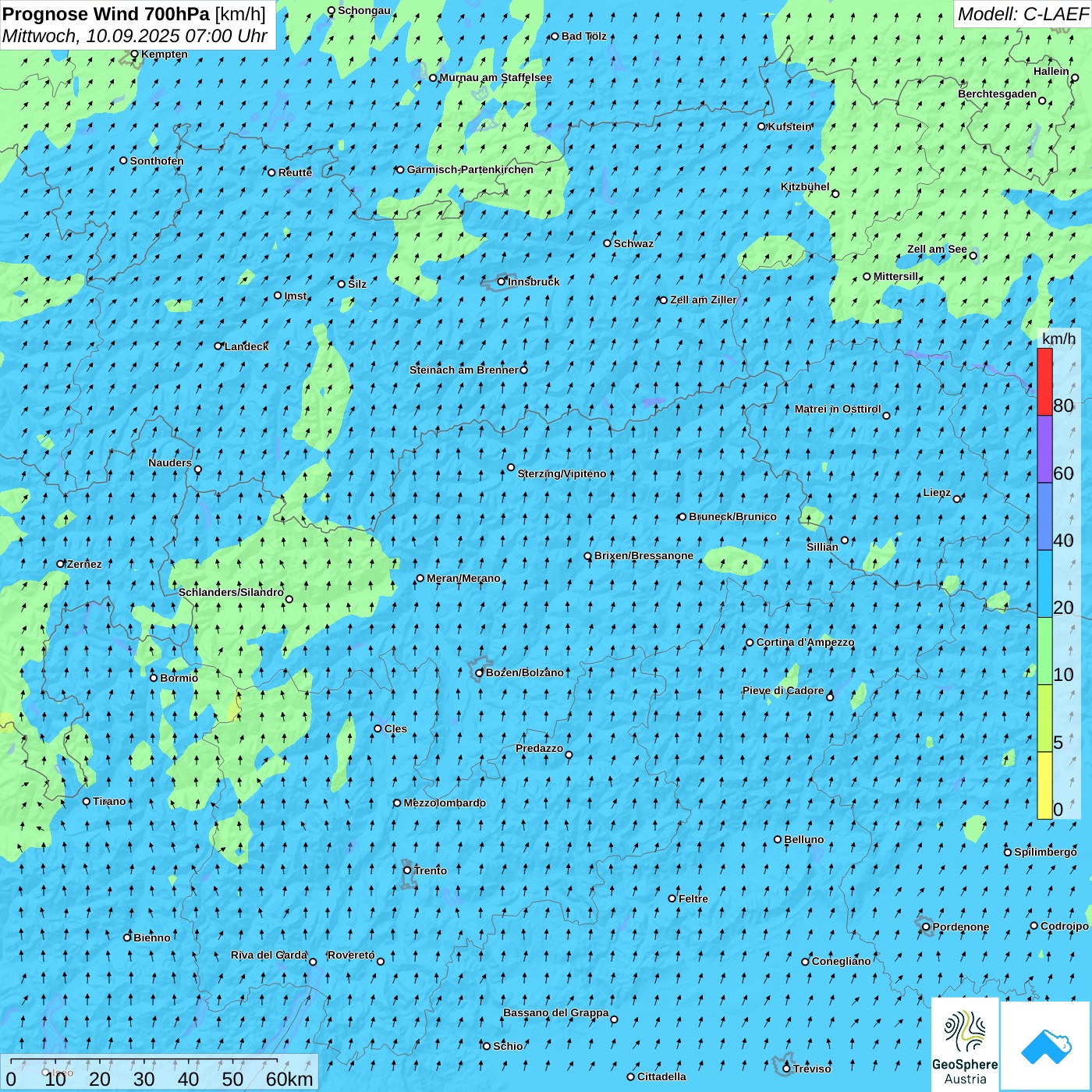This screenshot has height=1092, width=1092.
Task: Click the 'Mittersill' label
Action: point(895,276)
